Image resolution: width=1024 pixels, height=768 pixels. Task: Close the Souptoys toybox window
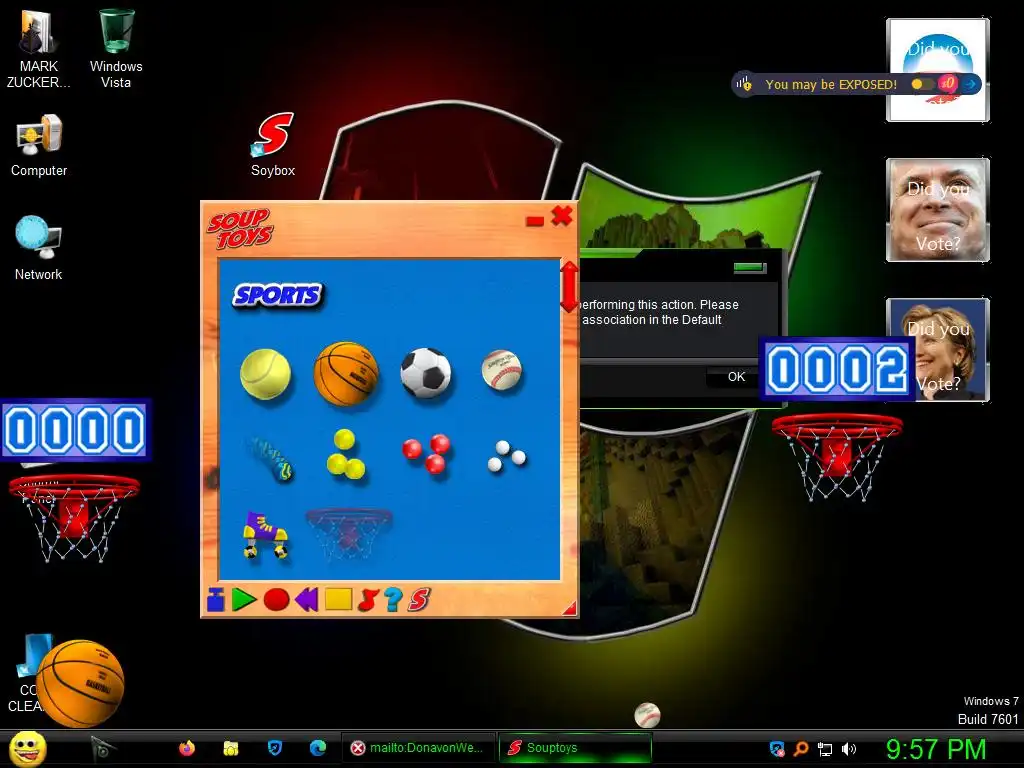click(562, 216)
